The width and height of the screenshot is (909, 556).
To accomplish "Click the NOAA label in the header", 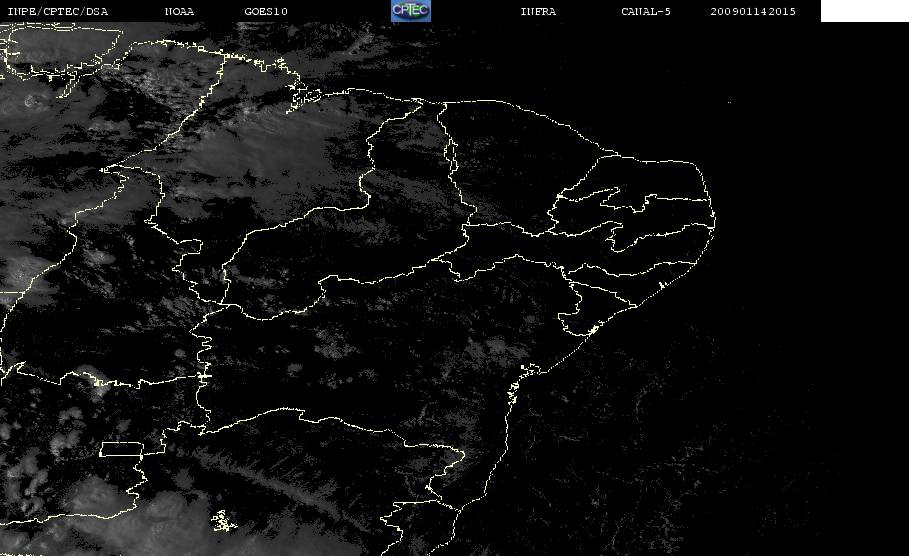I will [x=179, y=11].
